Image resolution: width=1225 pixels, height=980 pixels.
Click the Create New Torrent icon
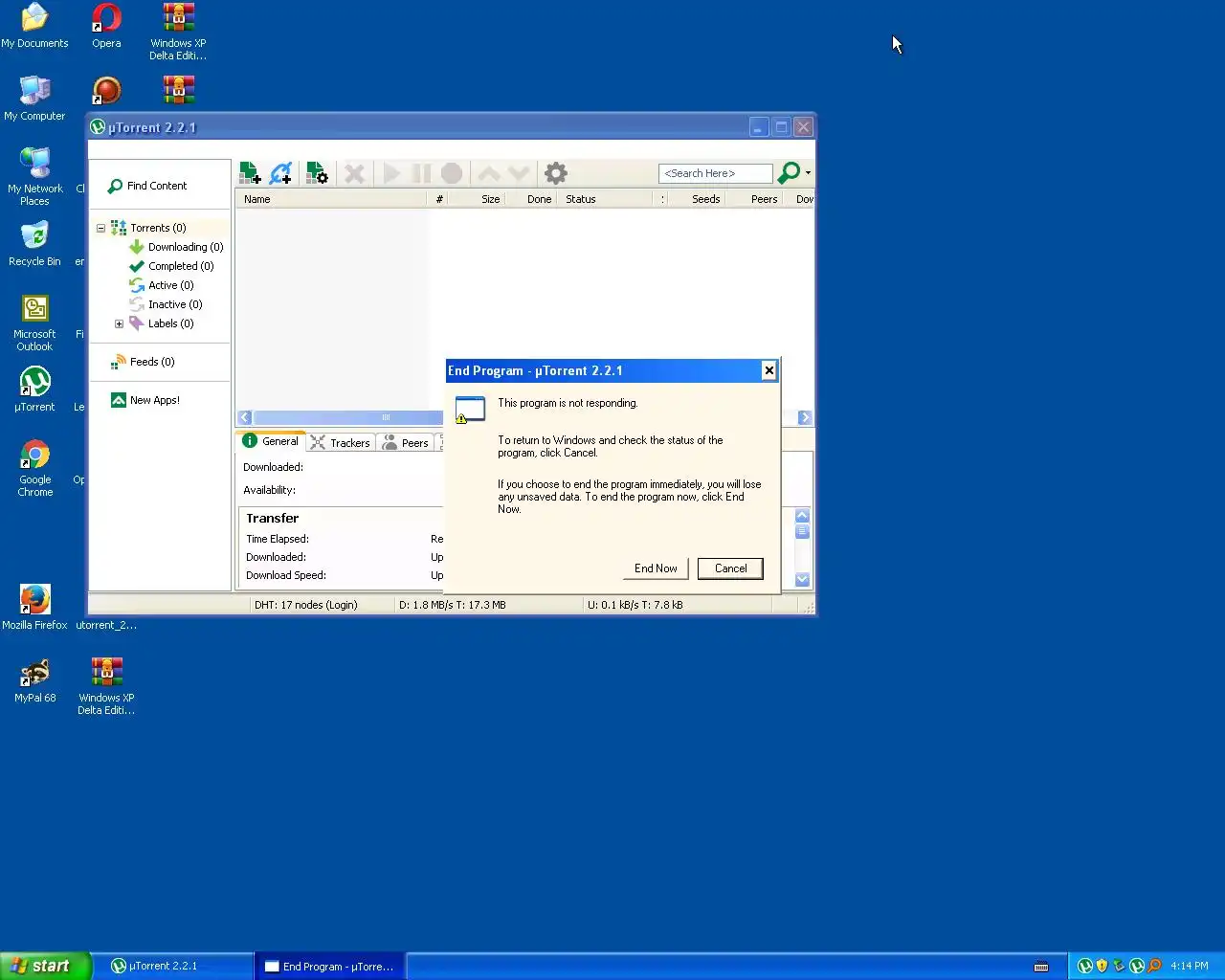pyautogui.click(x=317, y=173)
